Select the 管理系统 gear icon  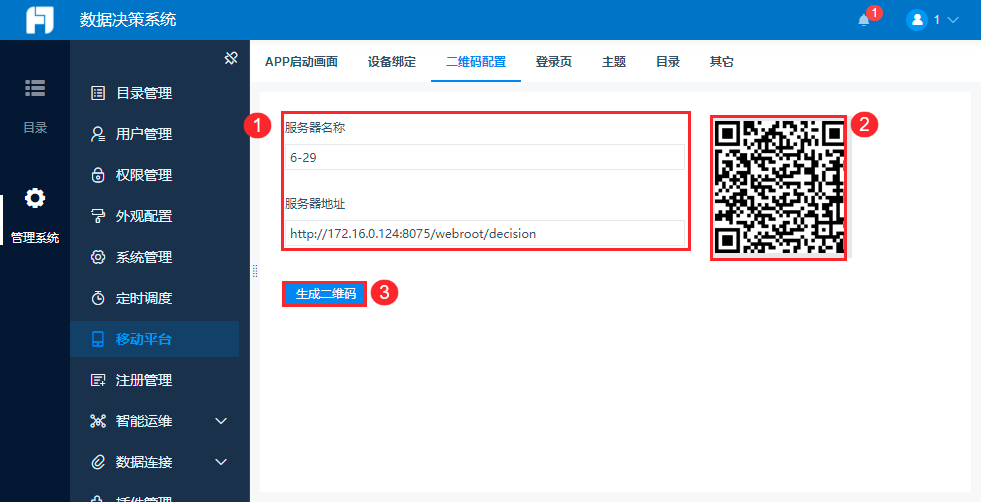(x=35, y=198)
